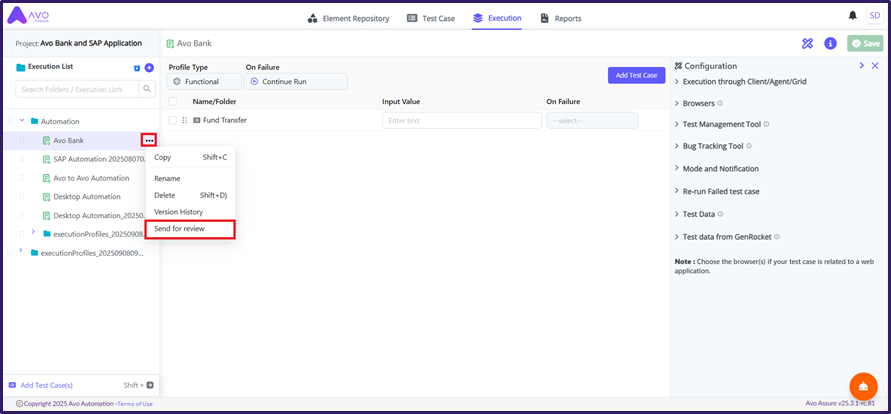Viewport: 891px width, 414px height.
Task: Open the SD user profile avatar
Action: click(873, 16)
